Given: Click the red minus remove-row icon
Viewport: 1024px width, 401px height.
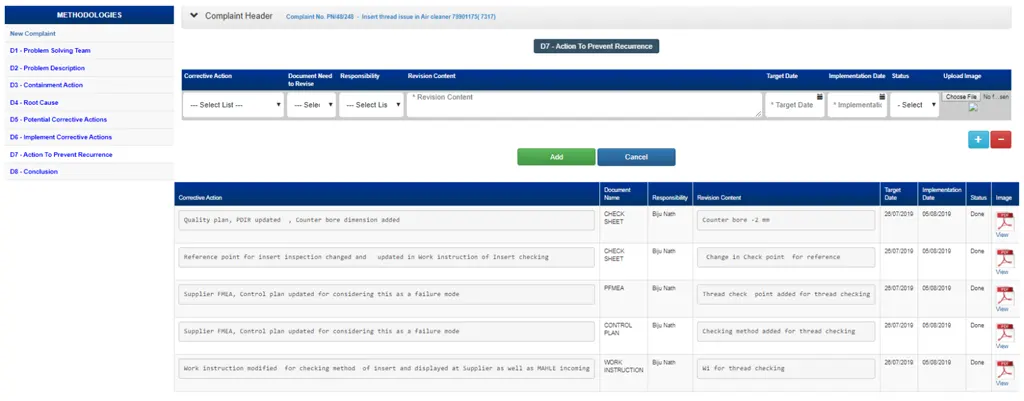Looking at the screenshot, I should click(1000, 140).
